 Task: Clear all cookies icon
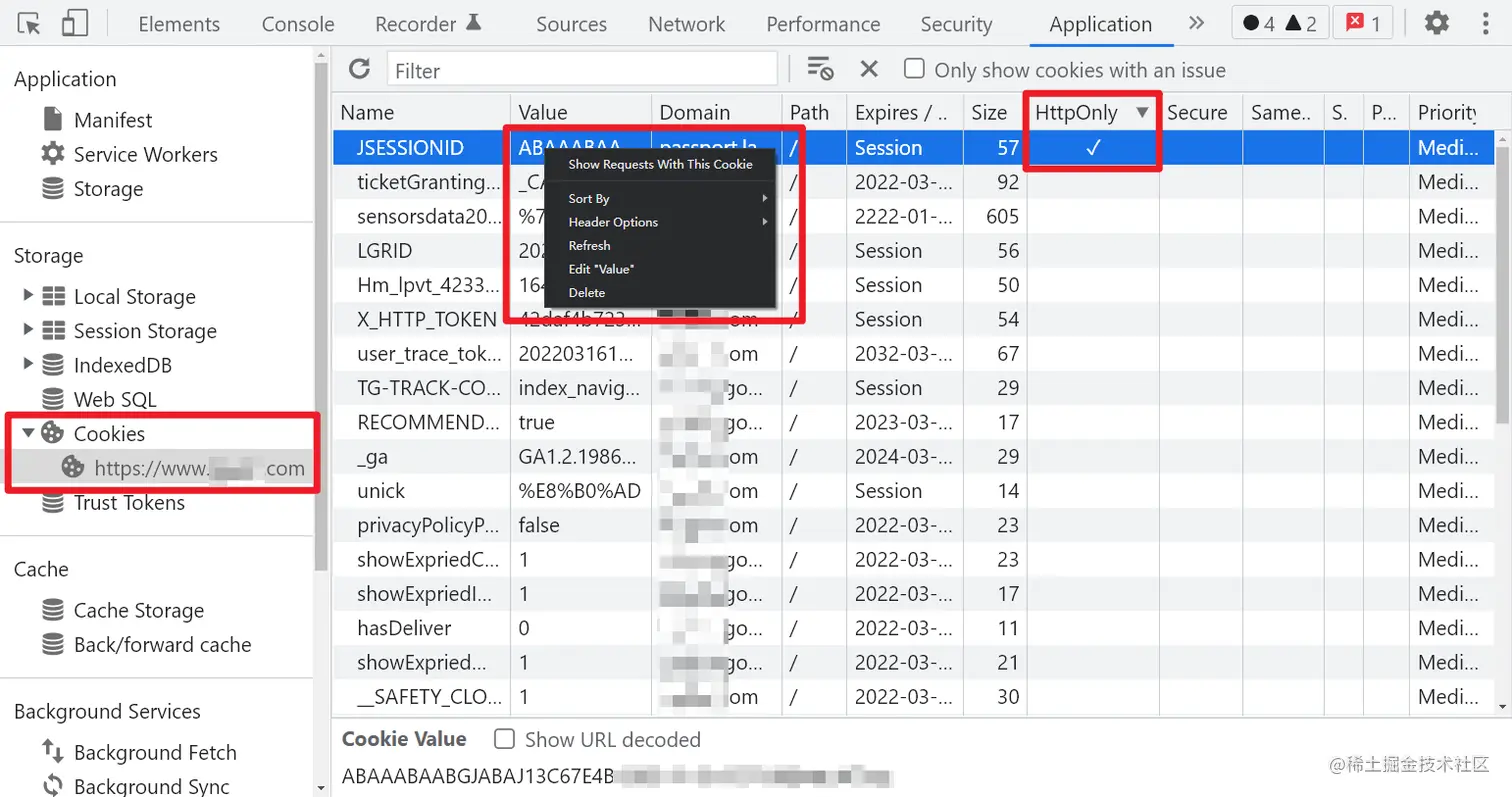820,69
